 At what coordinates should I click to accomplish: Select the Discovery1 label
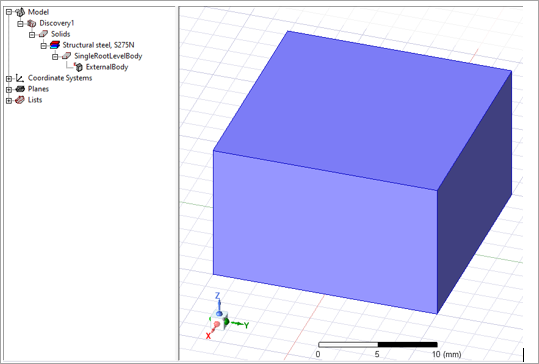tap(57, 23)
